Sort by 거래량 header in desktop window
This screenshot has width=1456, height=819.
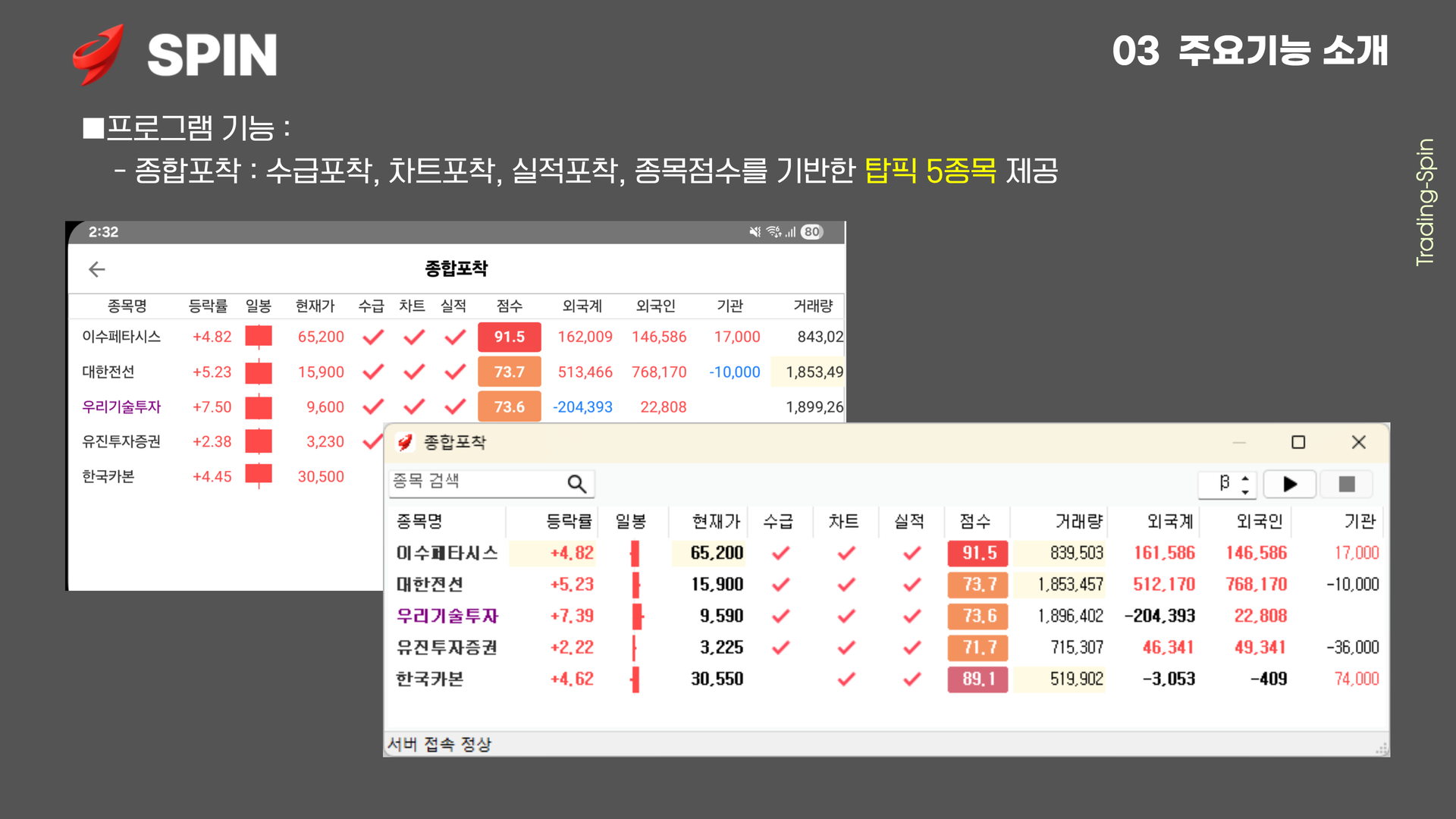pos(1078,521)
